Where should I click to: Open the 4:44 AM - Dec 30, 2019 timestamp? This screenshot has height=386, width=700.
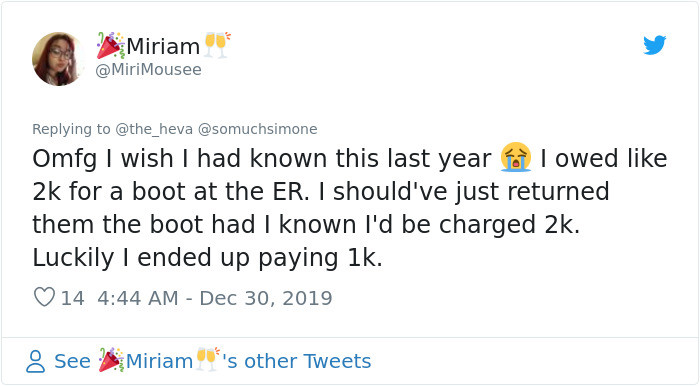point(215,298)
